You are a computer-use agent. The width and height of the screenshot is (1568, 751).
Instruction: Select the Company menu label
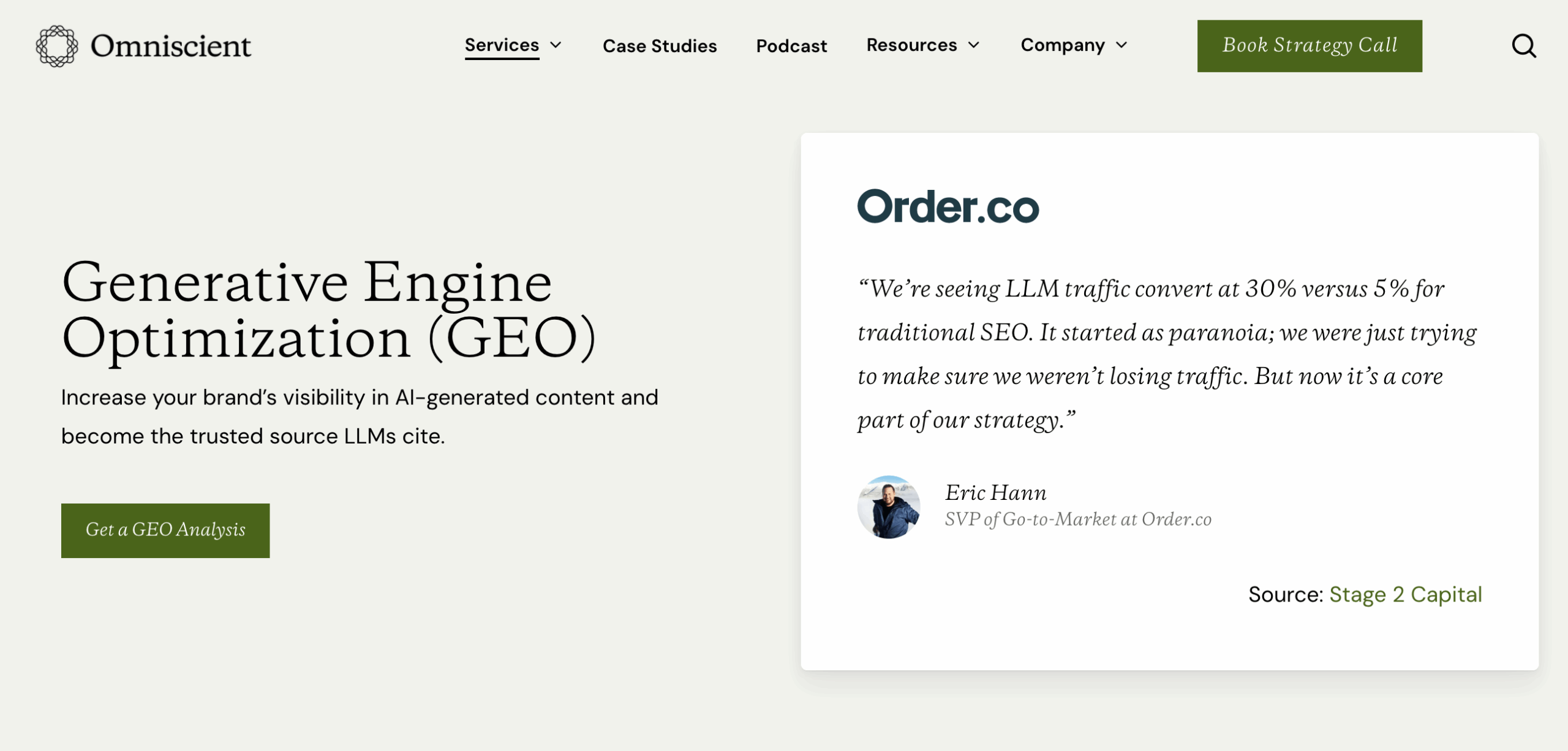(1063, 45)
